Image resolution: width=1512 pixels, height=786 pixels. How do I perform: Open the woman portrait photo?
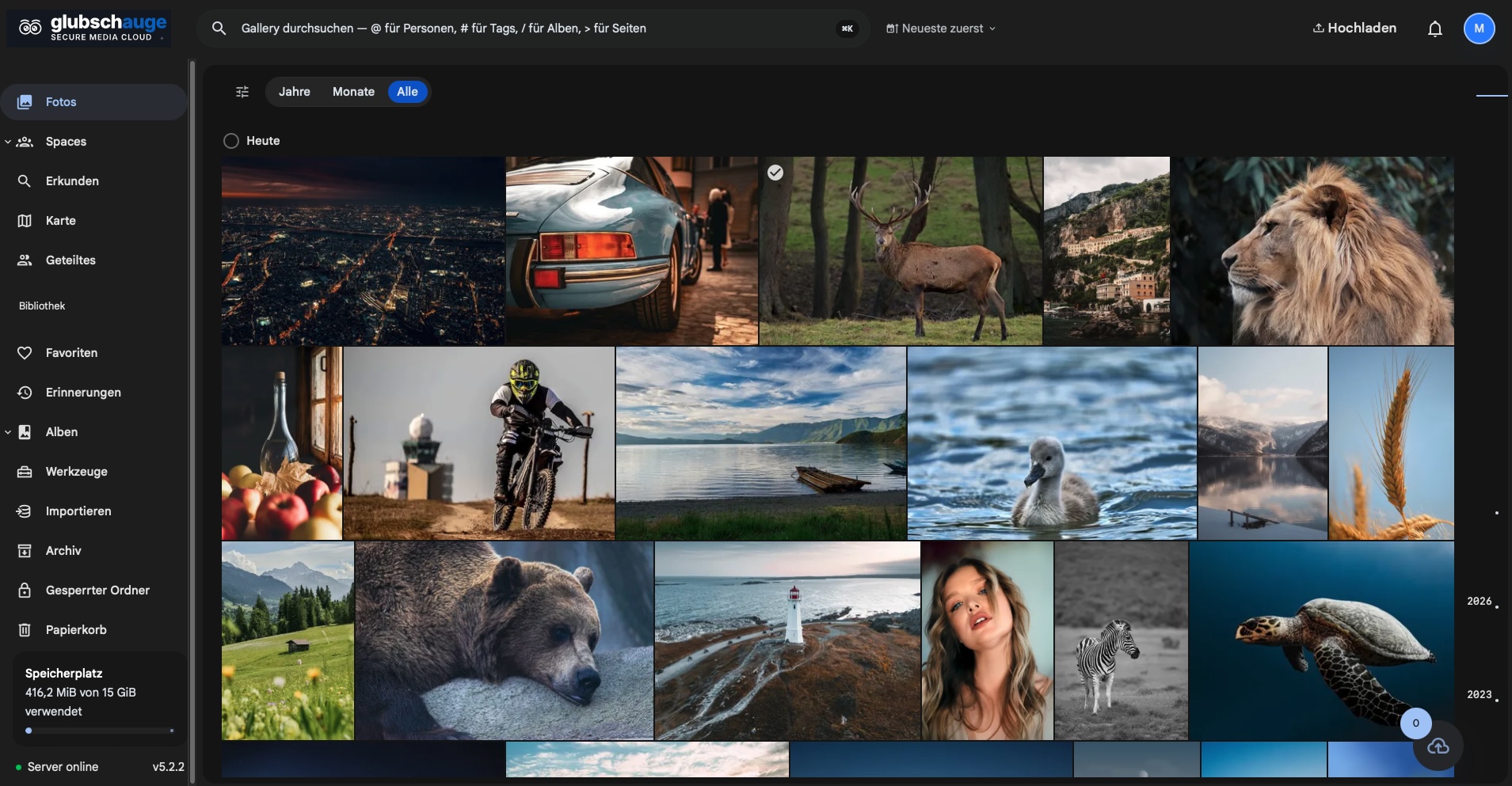coord(988,640)
